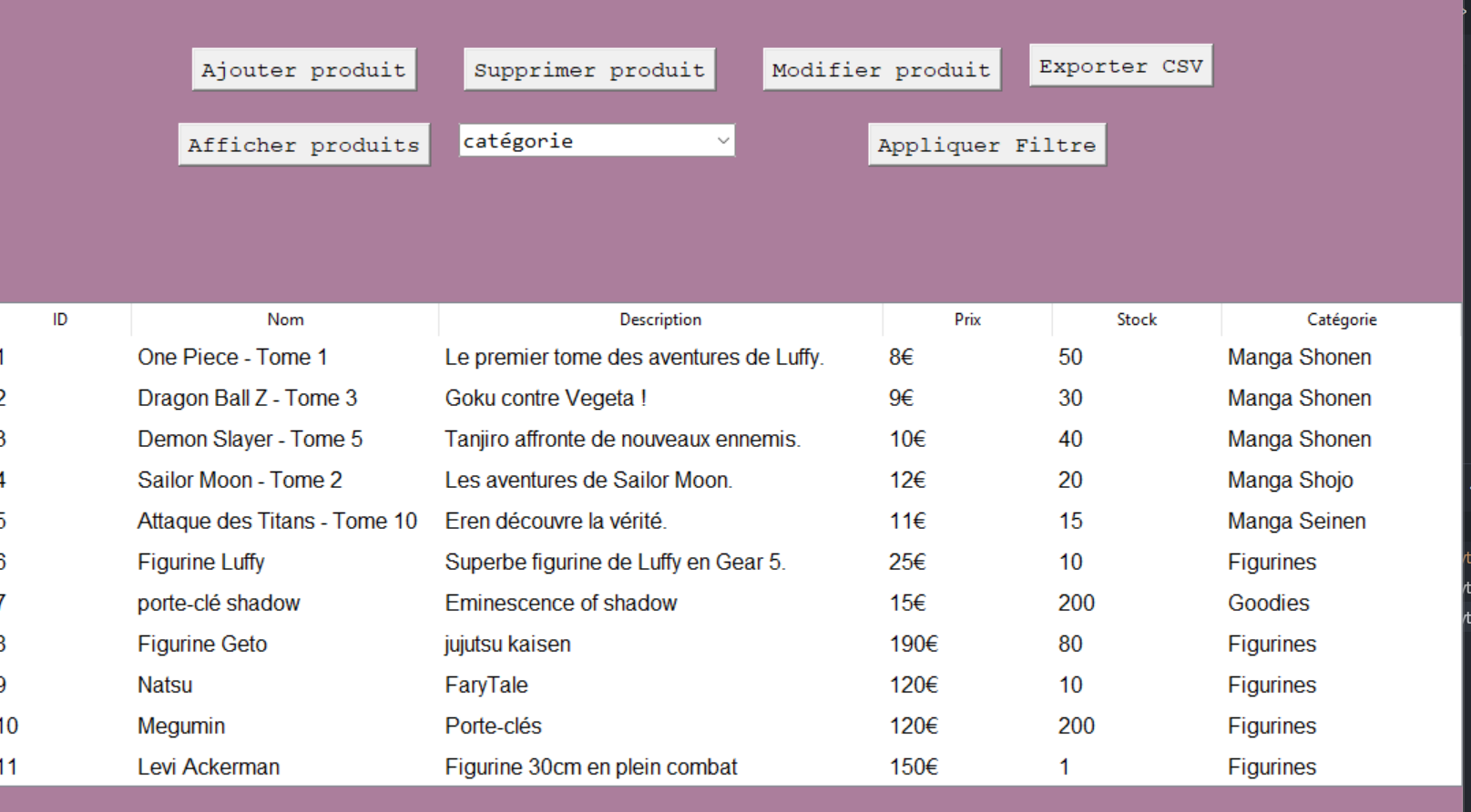Click stock value 30

coord(1070,398)
